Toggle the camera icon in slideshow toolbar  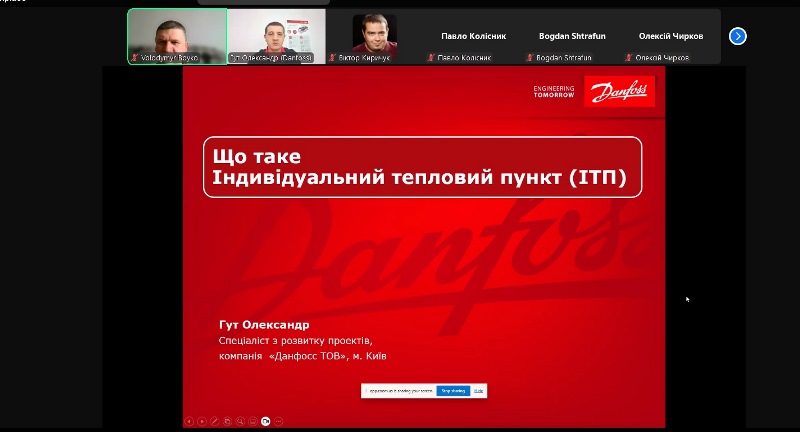pyautogui.click(x=266, y=421)
